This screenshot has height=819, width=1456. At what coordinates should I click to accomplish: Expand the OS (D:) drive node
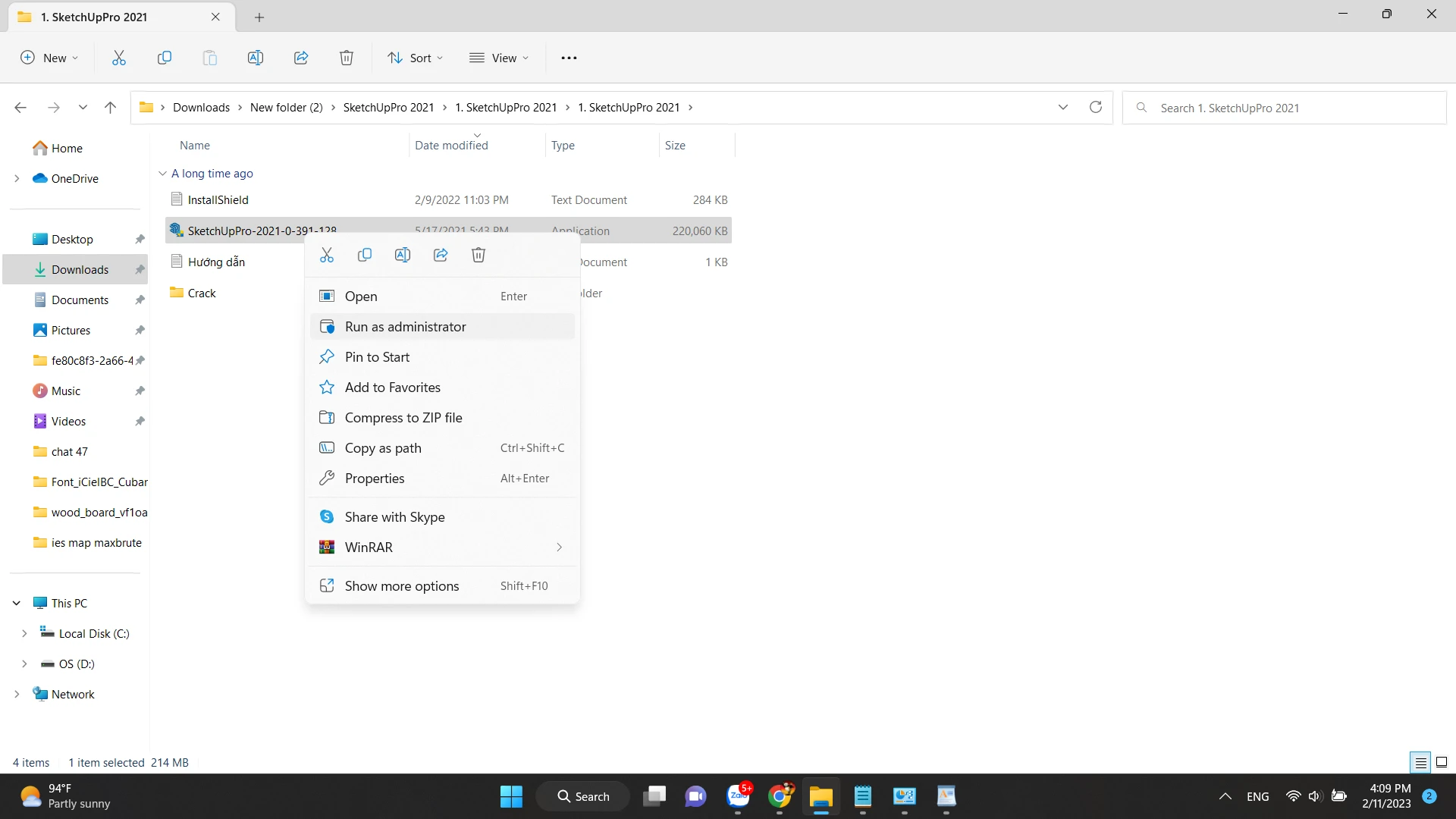point(24,664)
